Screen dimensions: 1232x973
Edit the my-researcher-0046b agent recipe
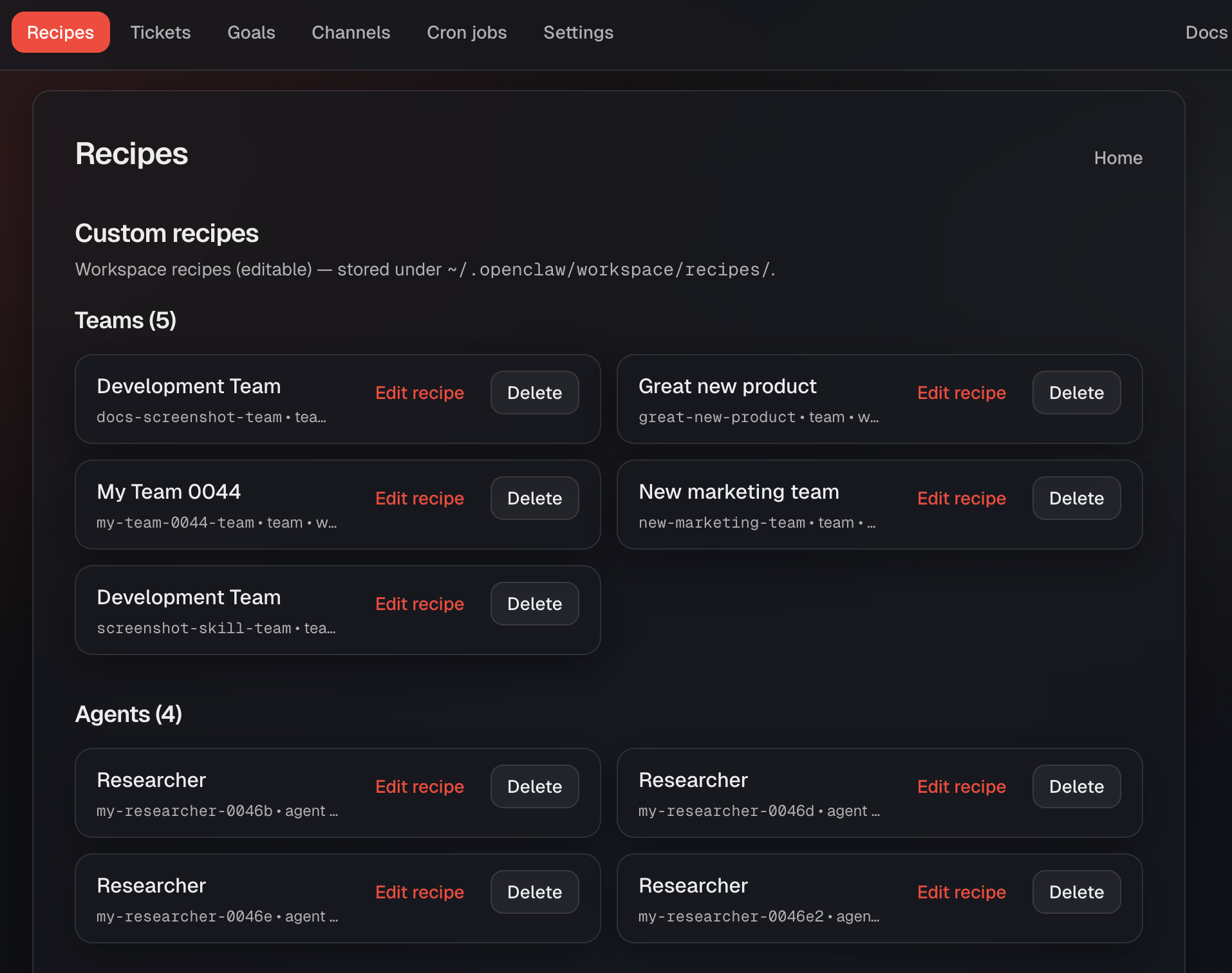(x=419, y=786)
